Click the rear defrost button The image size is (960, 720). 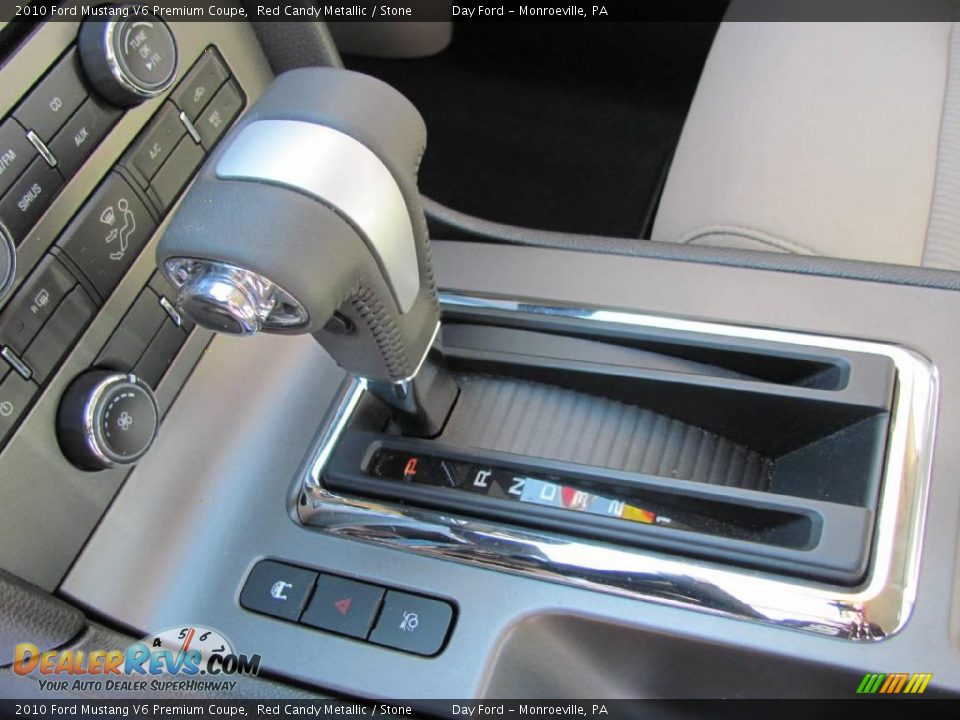[x=38, y=301]
